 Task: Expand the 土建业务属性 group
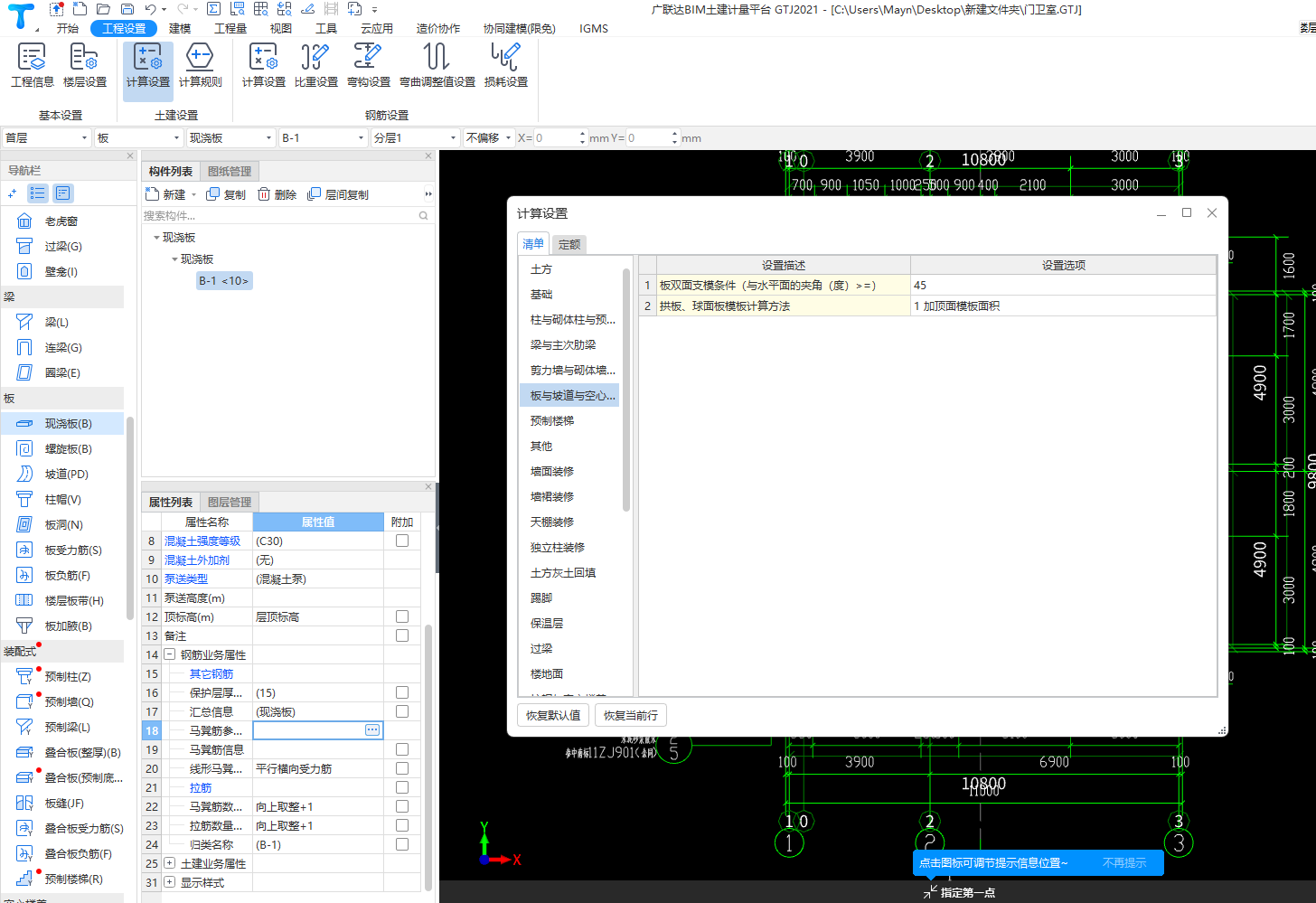click(169, 863)
